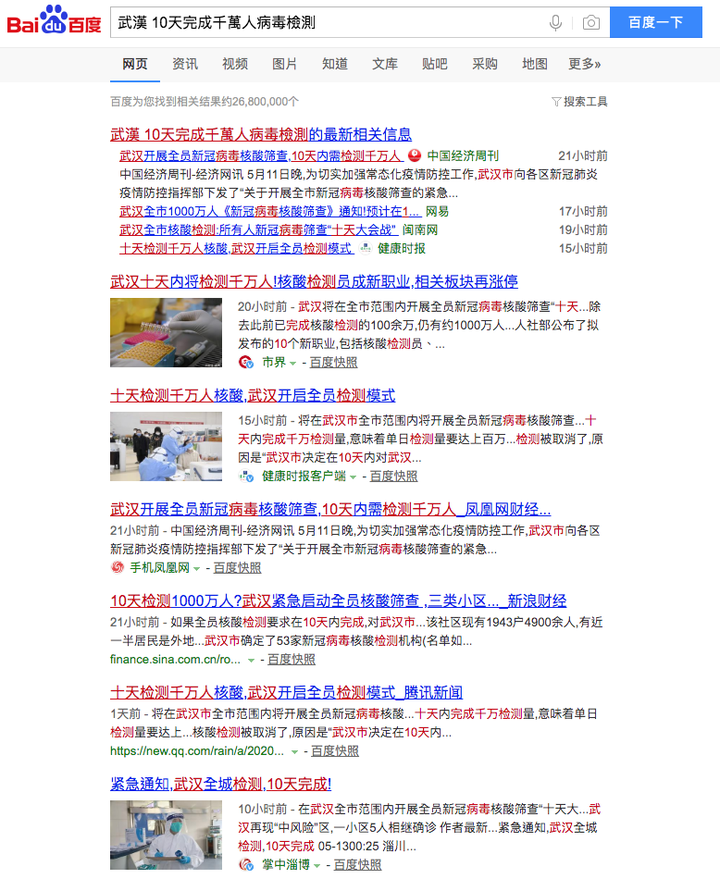Switch to the 资讯 tab
This screenshot has width=720, height=879.
click(x=185, y=64)
